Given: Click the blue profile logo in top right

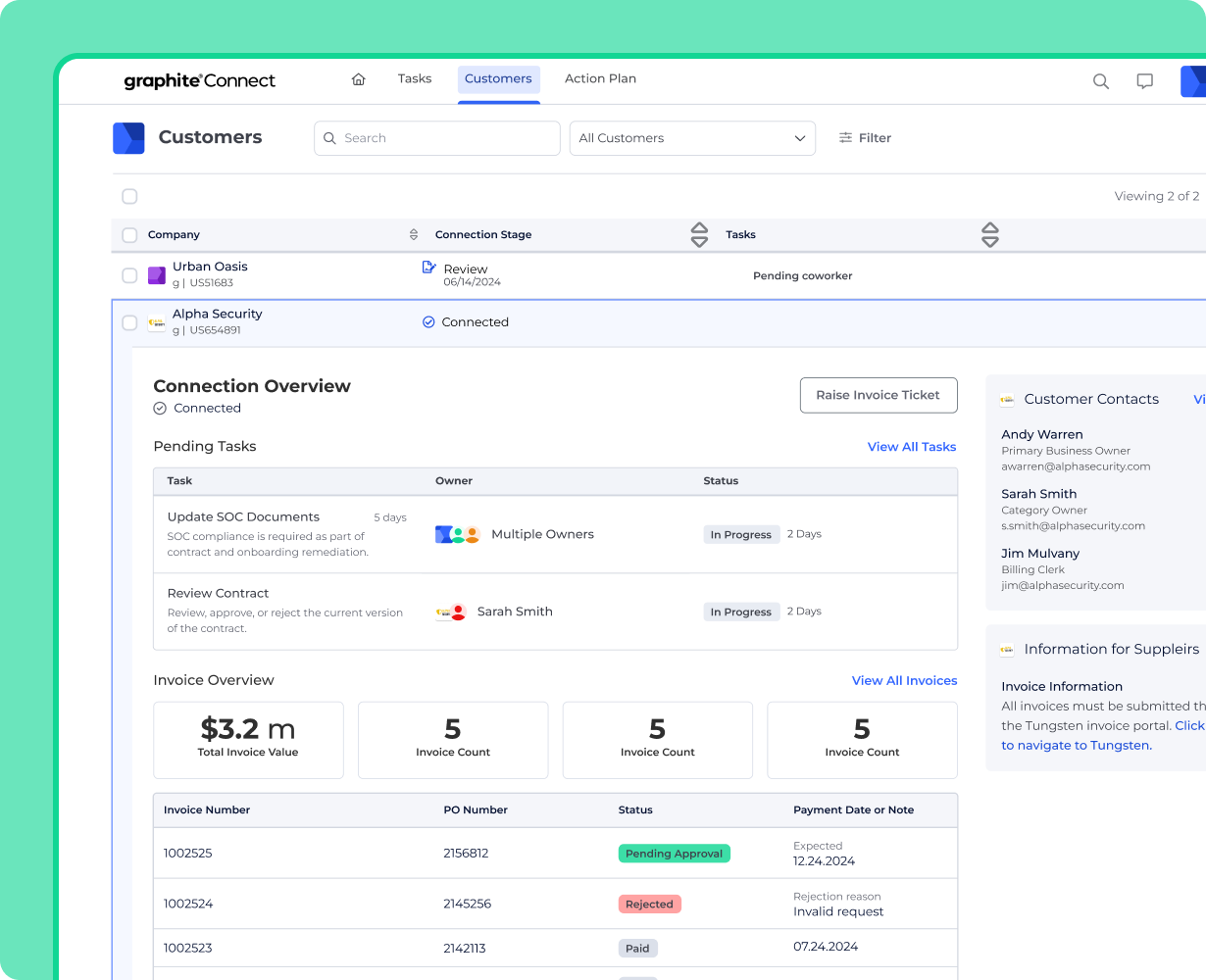Looking at the screenshot, I should click(x=1193, y=81).
